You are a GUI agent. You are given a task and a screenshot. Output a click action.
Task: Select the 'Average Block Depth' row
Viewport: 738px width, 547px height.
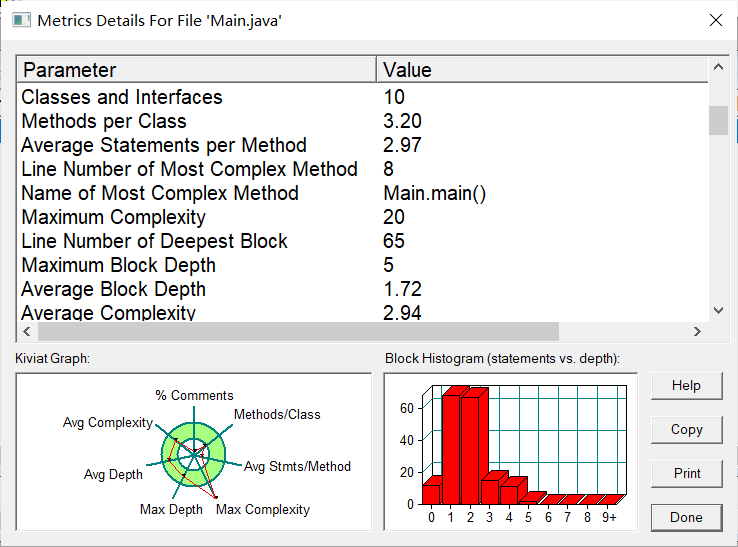point(363,289)
